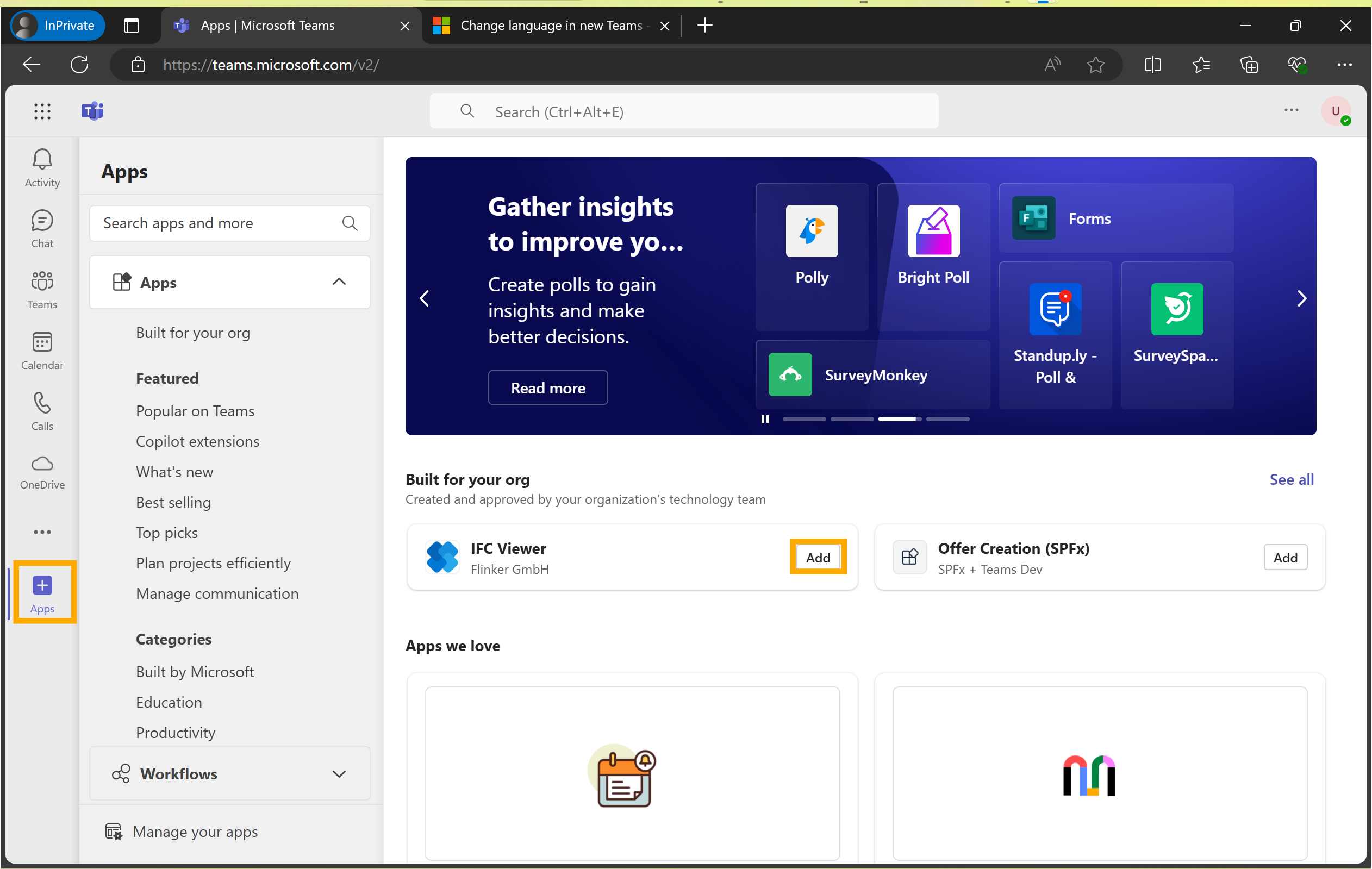Open the SurveyMonkey app tile

(x=872, y=374)
